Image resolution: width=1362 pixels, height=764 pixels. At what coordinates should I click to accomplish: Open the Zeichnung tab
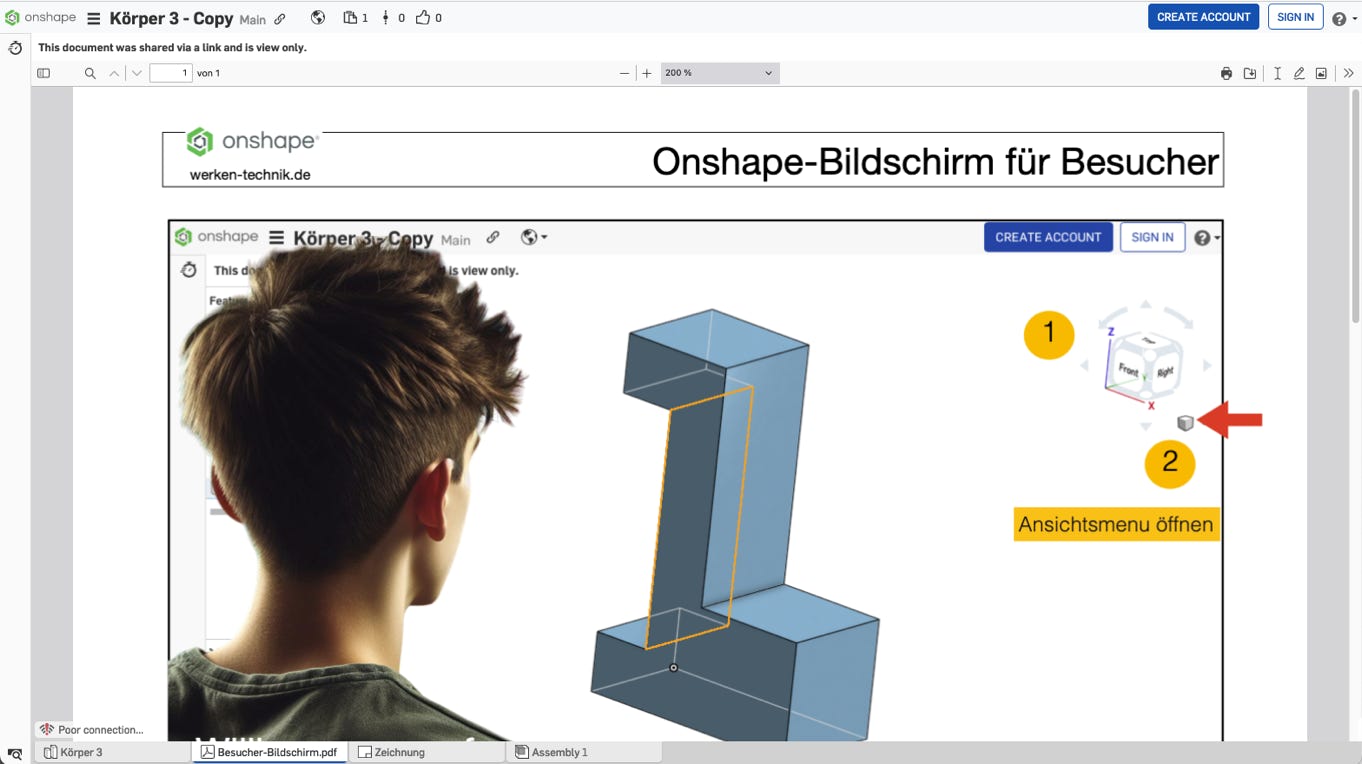coord(427,752)
